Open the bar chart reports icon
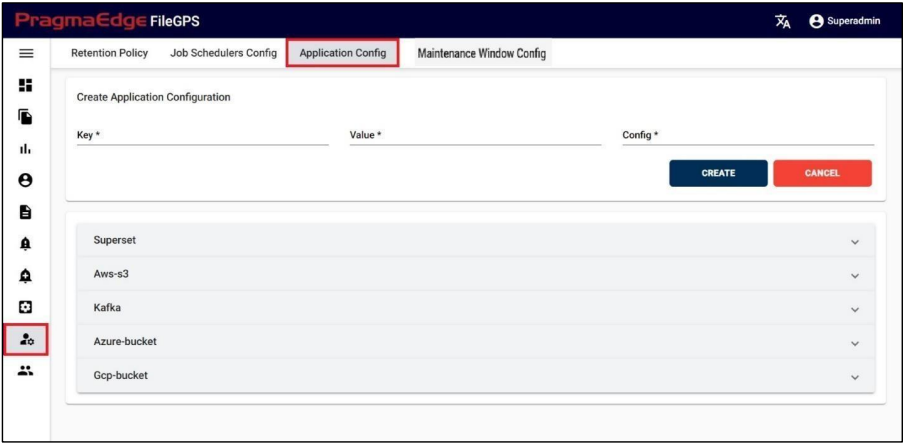Image resolution: width=903 pixels, height=448 pixels. click(25, 149)
